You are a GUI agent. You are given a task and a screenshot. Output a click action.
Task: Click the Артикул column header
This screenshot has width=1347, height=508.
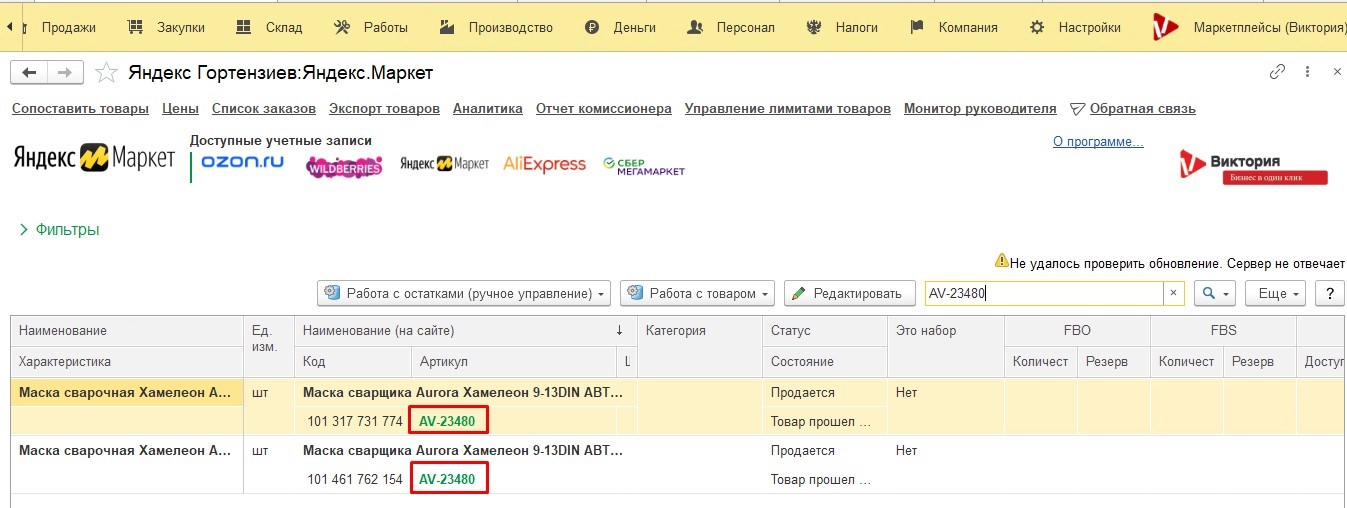pos(514,361)
